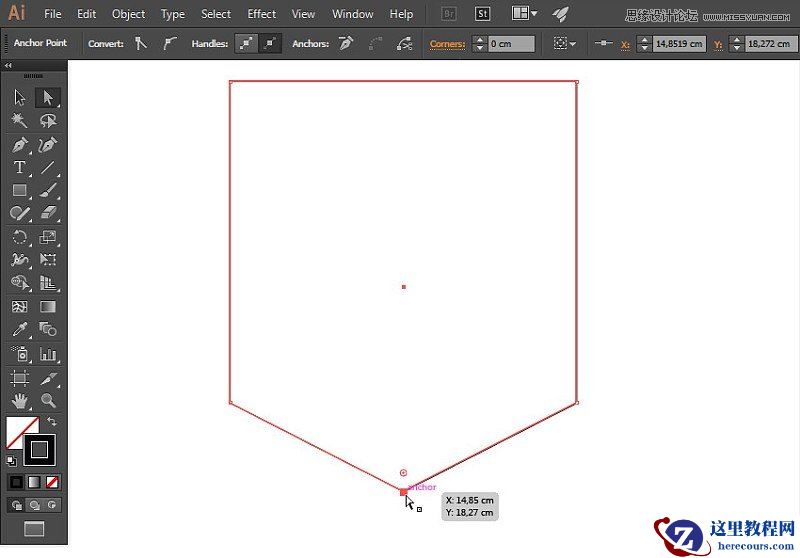The image size is (800, 558).
Task: Enable Draw Normal mode
Action: (16, 505)
